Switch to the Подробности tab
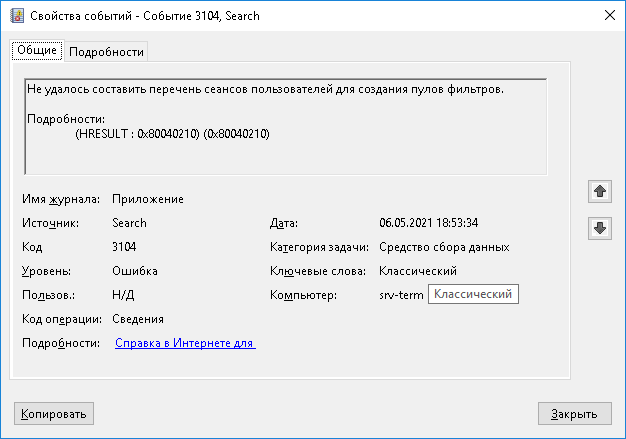Screen dimensions: 626x439 point(106,51)
